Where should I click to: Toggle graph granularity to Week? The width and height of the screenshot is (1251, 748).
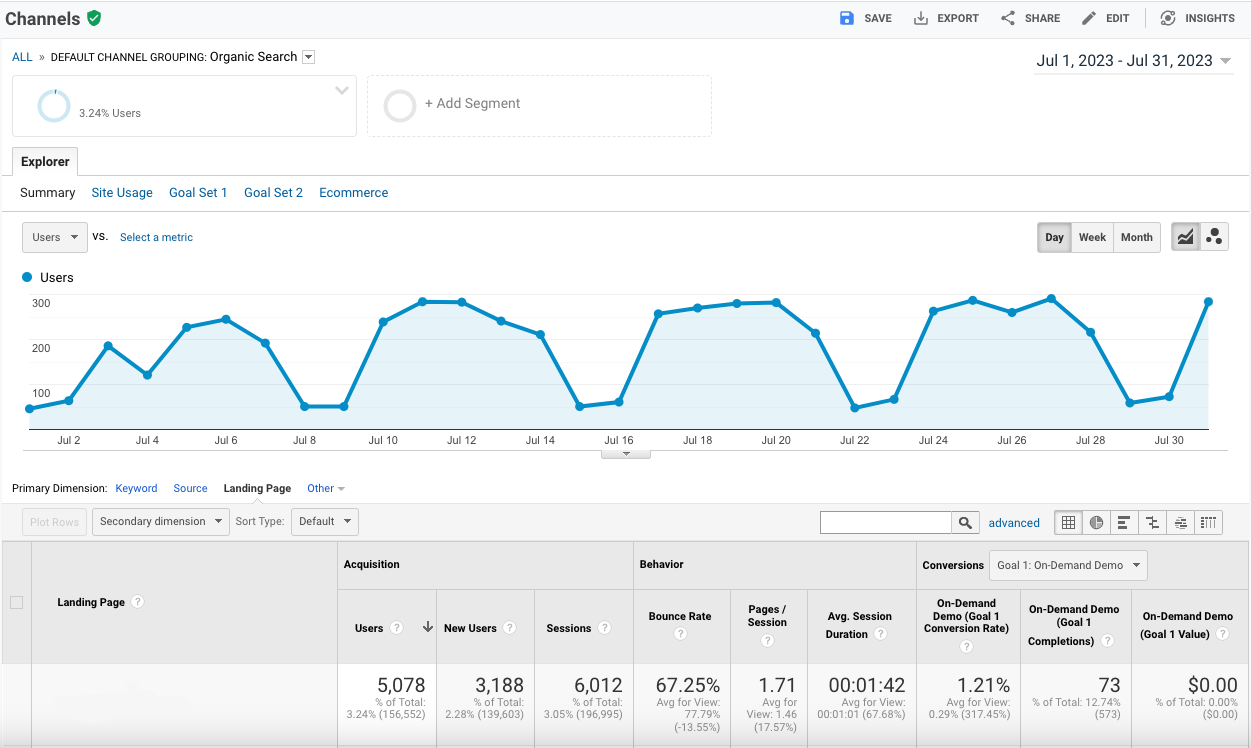coord(1092,237)
